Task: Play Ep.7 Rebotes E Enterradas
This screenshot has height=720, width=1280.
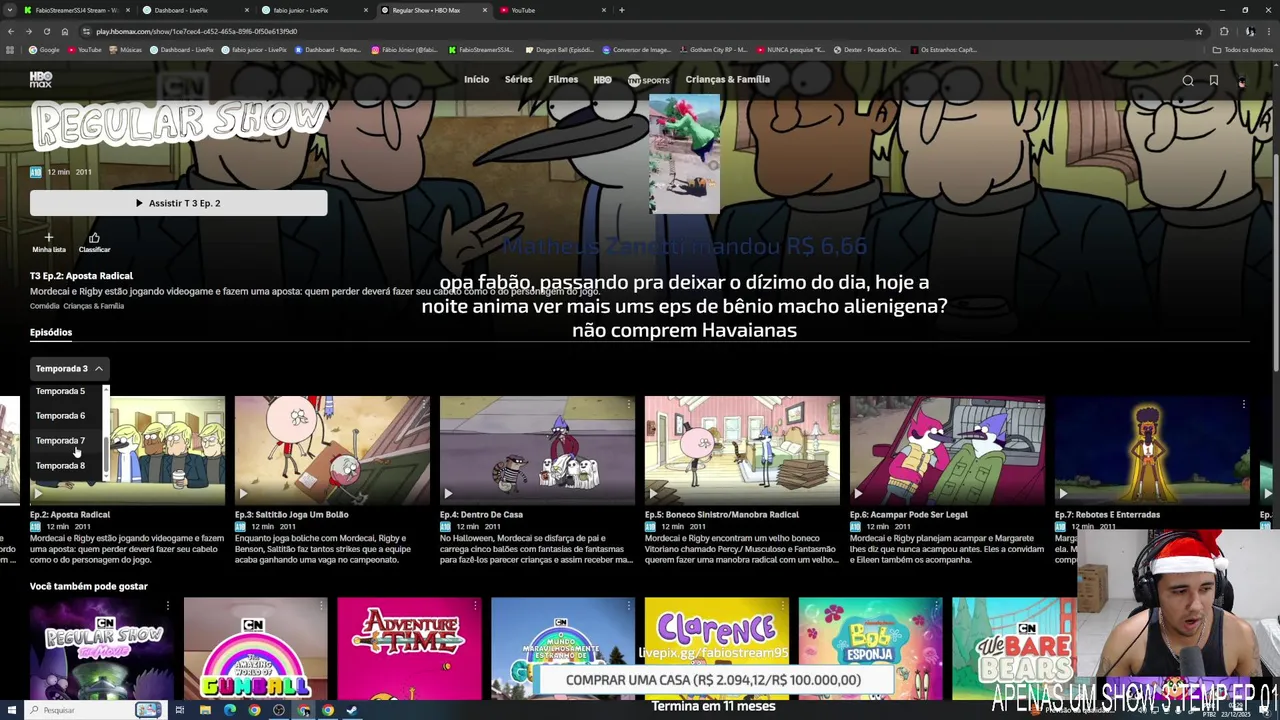Action: click(1063, 493)
